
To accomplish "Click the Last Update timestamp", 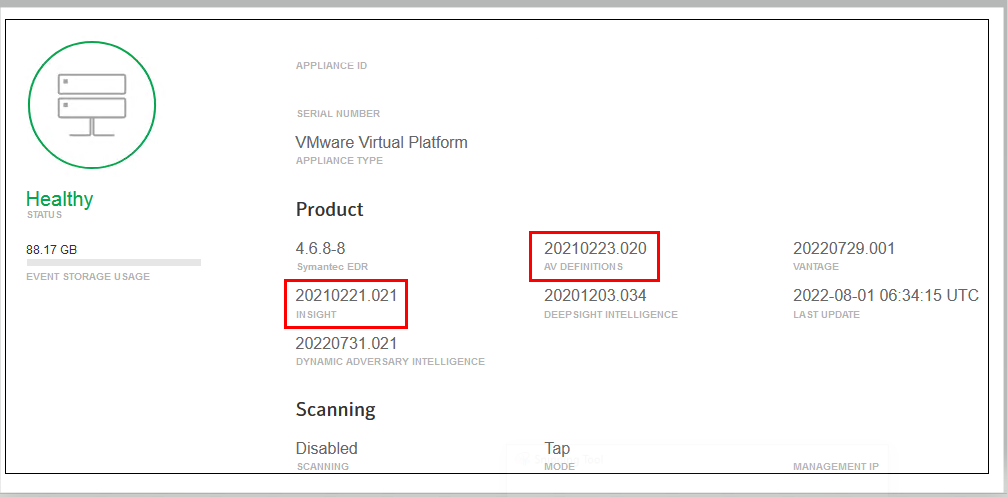I will click(x=885, y=295).
